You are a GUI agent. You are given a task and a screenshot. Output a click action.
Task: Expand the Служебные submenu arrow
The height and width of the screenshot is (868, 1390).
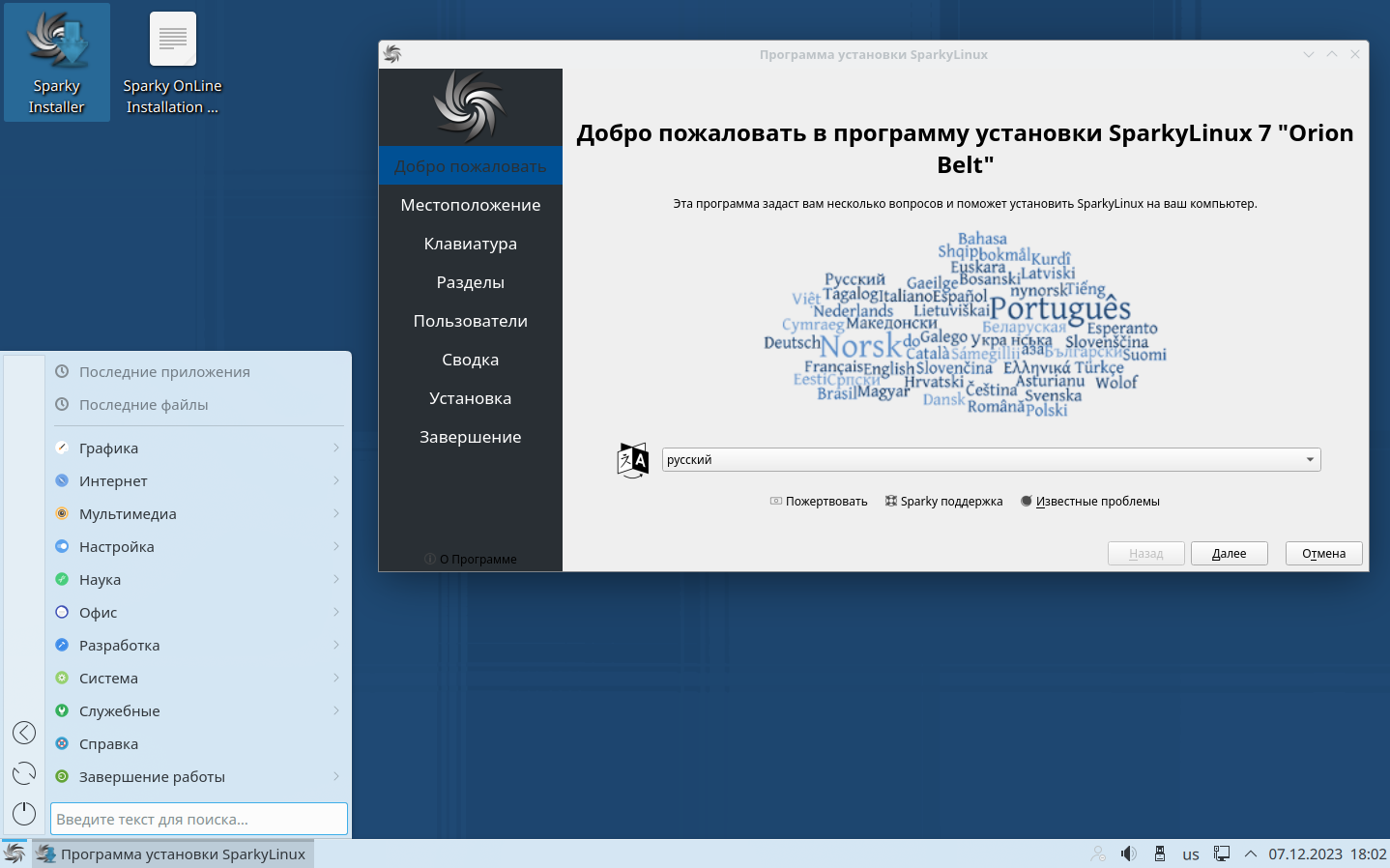336,710
